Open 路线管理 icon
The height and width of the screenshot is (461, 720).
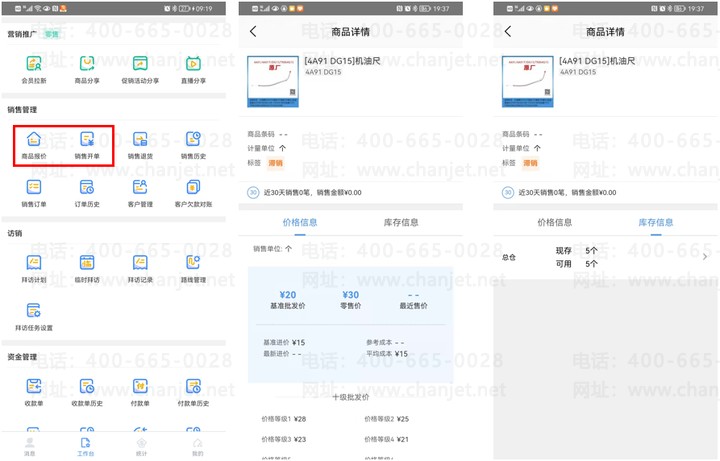coord(193,262)
